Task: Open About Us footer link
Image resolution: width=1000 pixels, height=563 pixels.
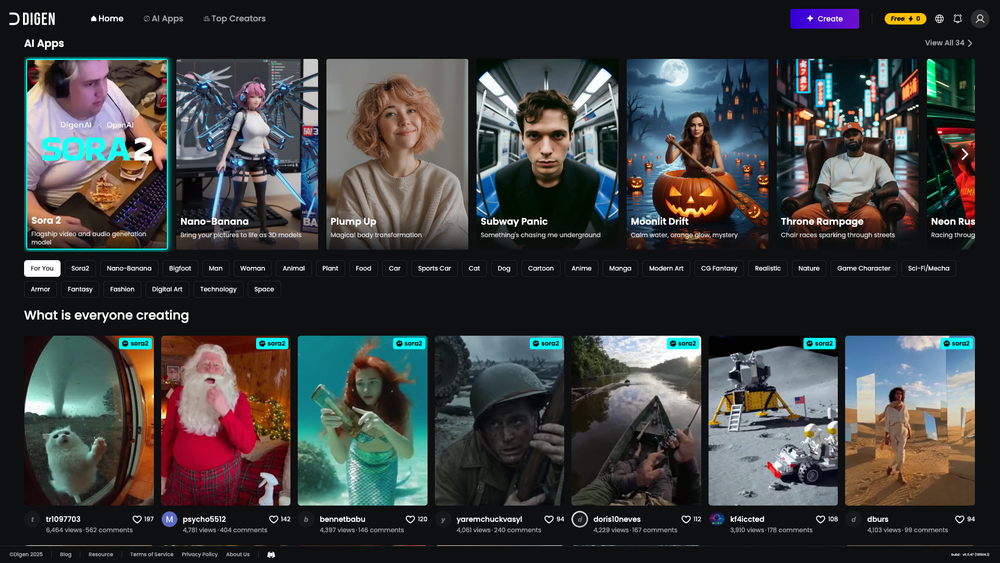Action: [238, 555]
